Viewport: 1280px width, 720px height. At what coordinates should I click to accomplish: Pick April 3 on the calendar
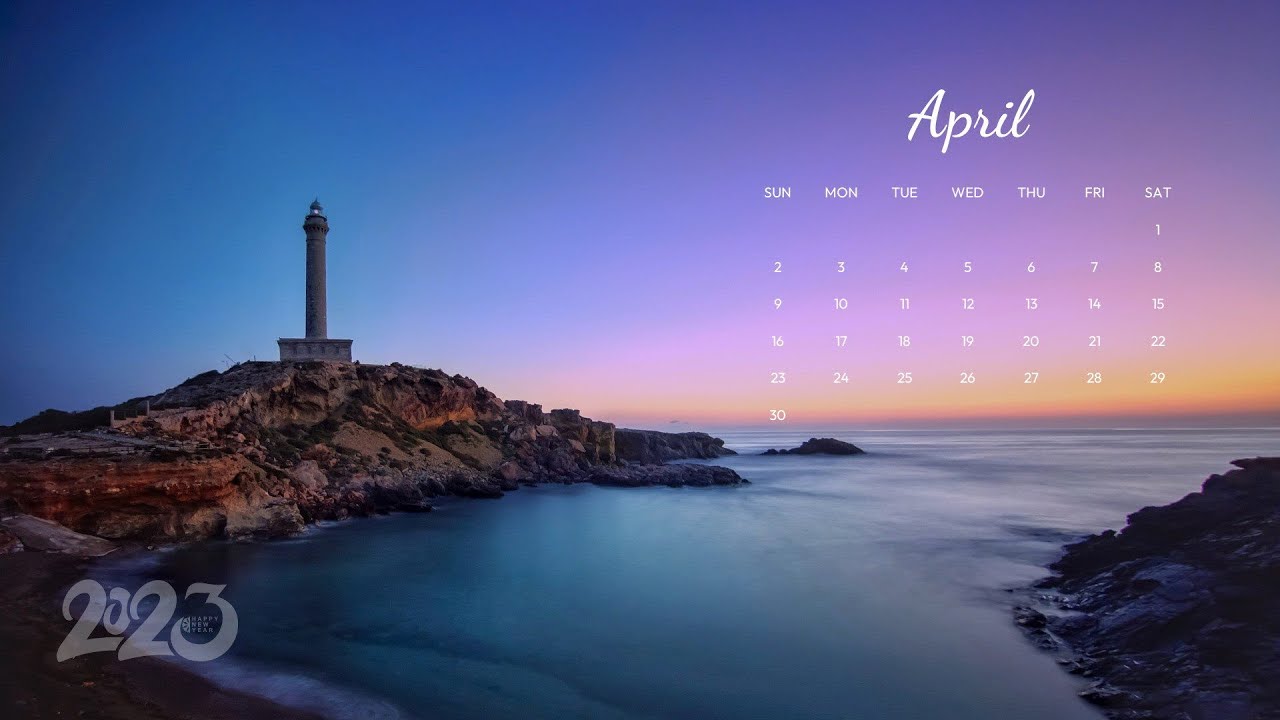click(841, 267)
